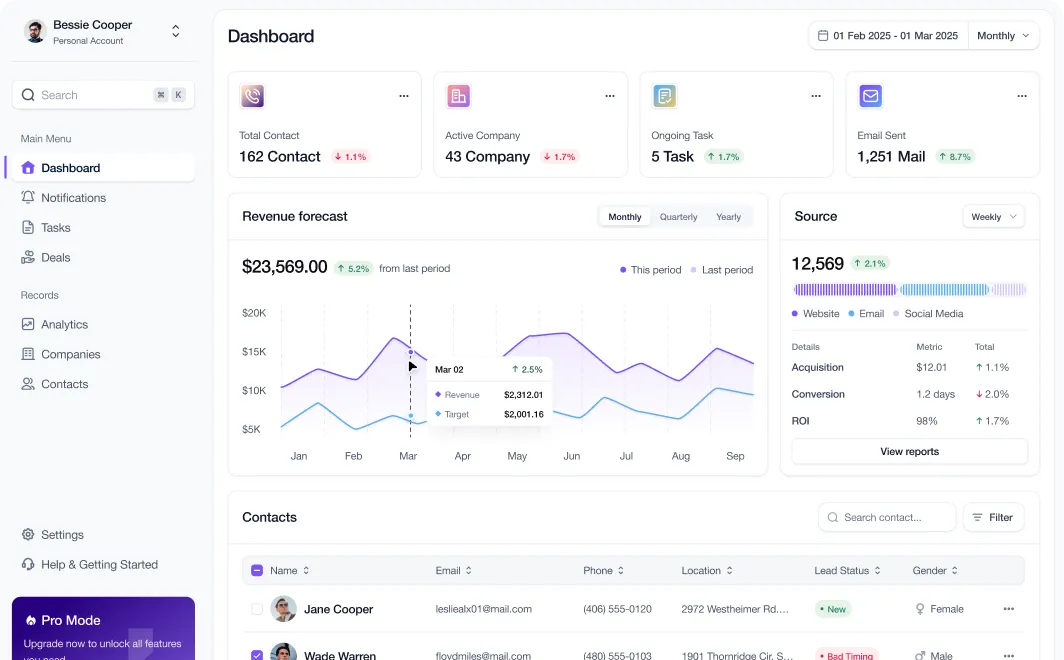The height and width of the screenshot is (660, 1064).
Task: Select the Monthly revenue forecast tab
Action: 624,216
